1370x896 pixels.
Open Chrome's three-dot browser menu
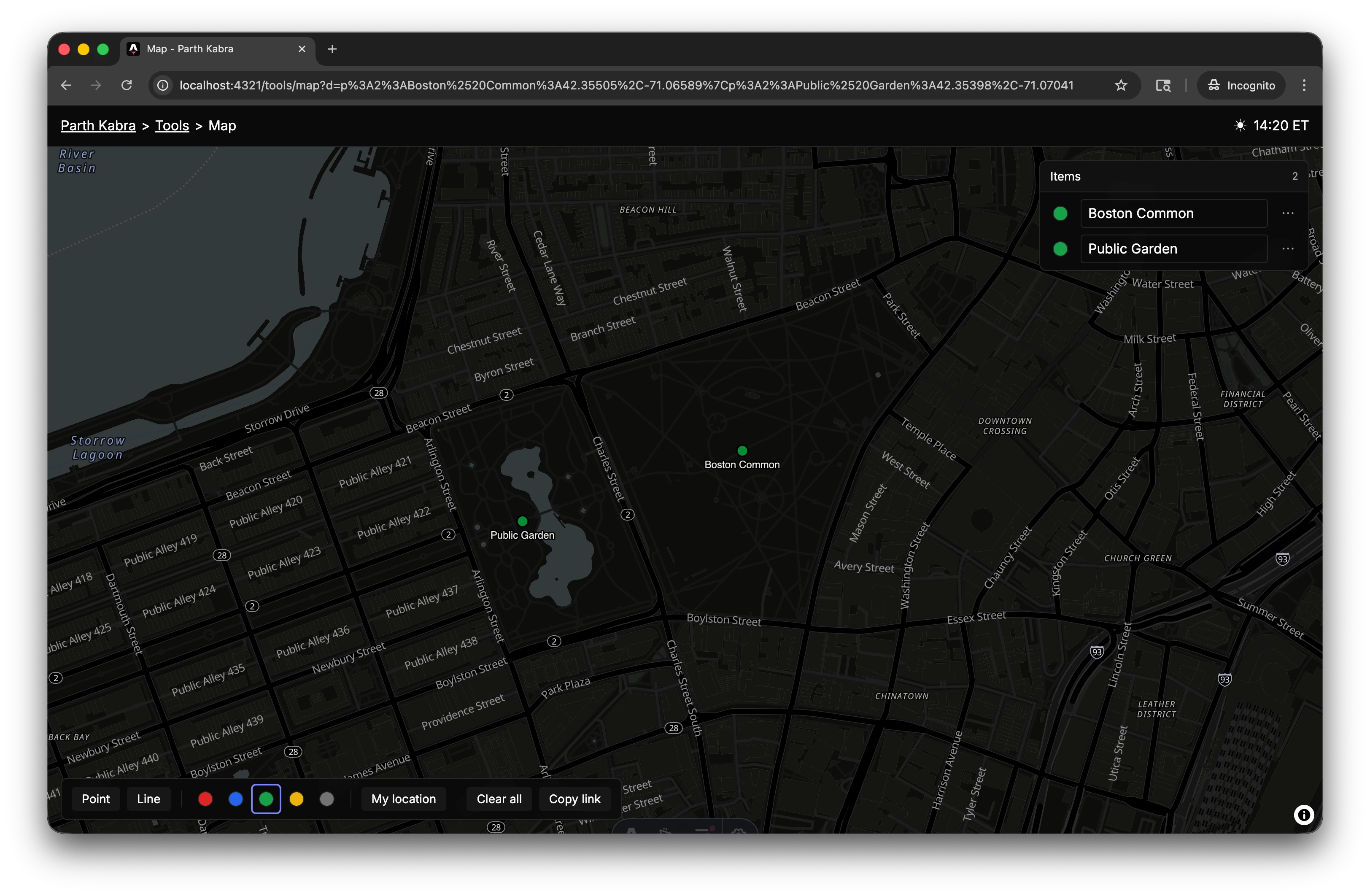click(1304, 85)
